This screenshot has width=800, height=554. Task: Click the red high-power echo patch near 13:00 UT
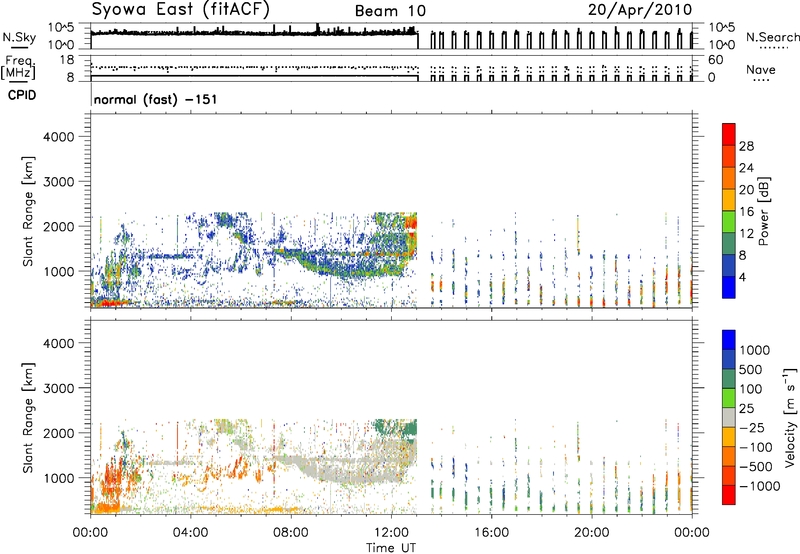click(411, 223)
